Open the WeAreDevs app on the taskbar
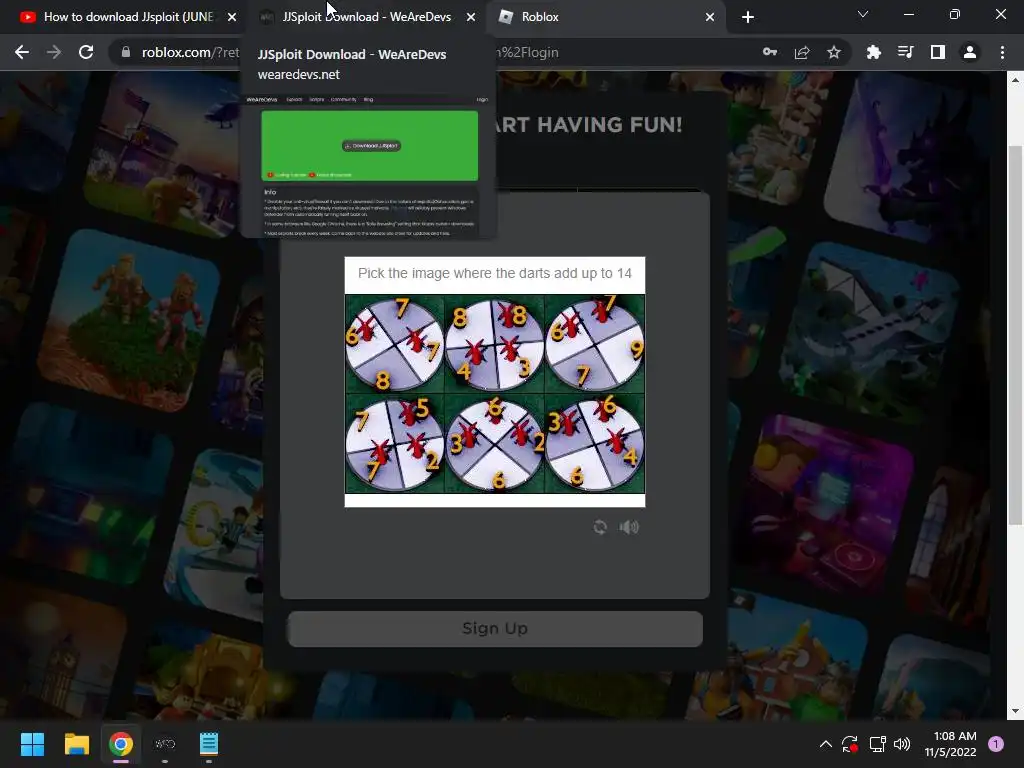 pyautogui.click(x=165, y=744)
